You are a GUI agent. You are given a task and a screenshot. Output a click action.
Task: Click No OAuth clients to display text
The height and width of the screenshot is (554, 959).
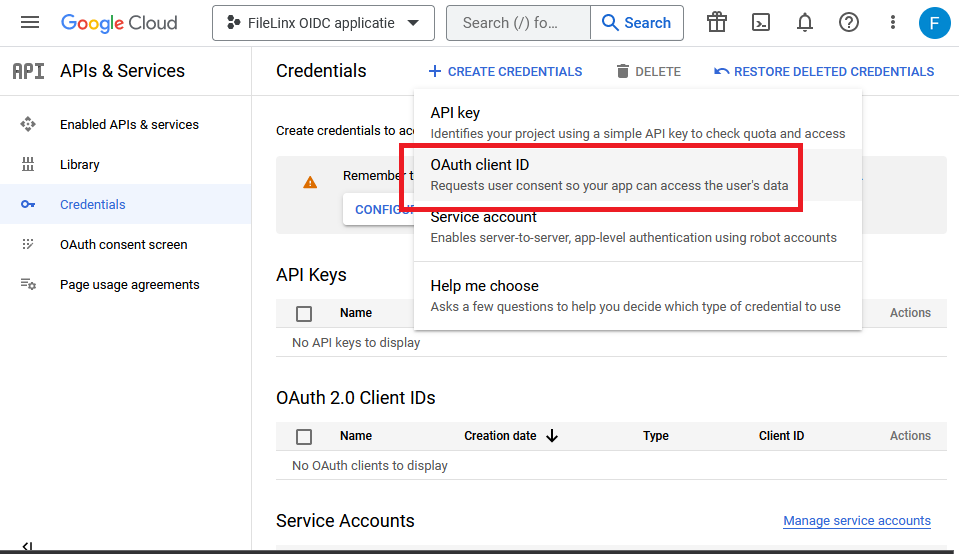tap(369, 465)
